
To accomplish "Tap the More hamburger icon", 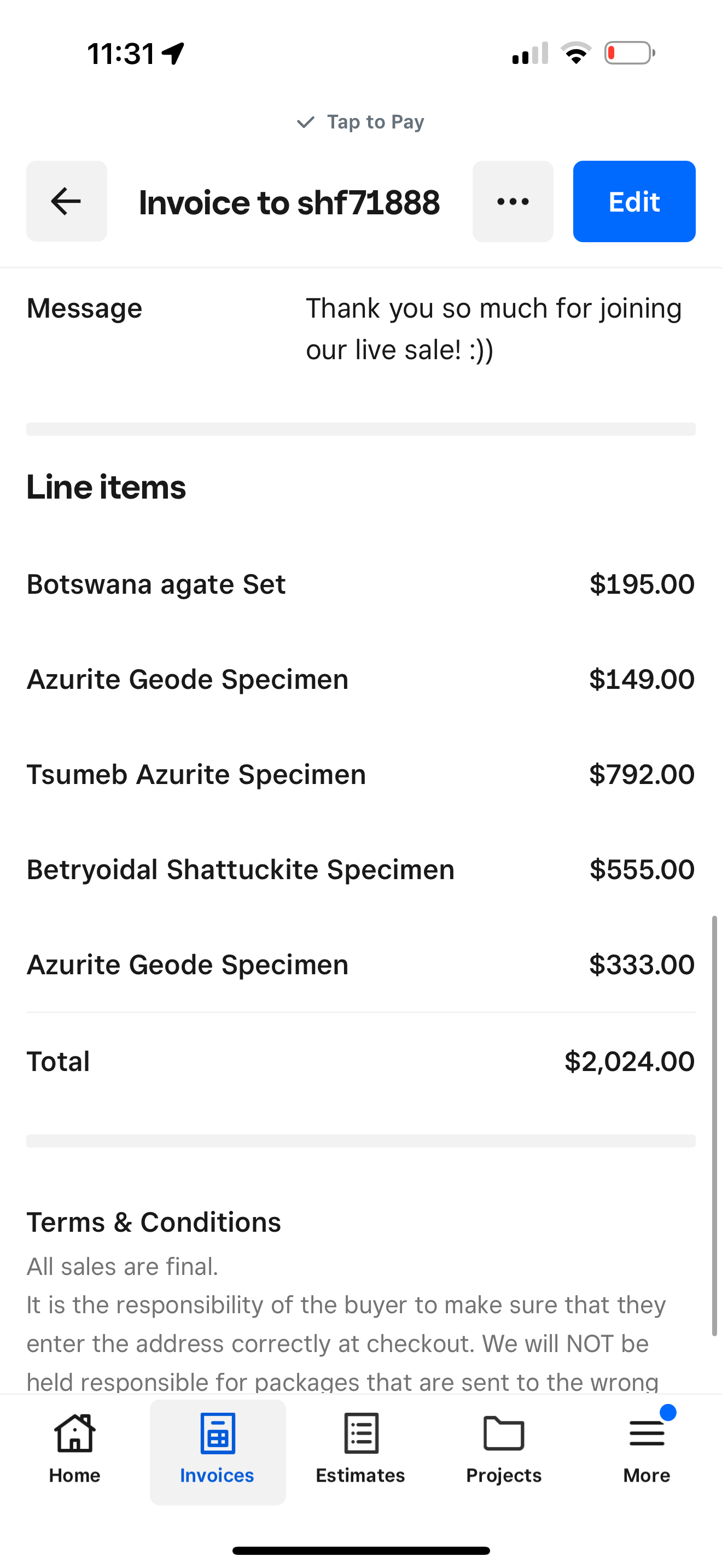I will 647,1434.
